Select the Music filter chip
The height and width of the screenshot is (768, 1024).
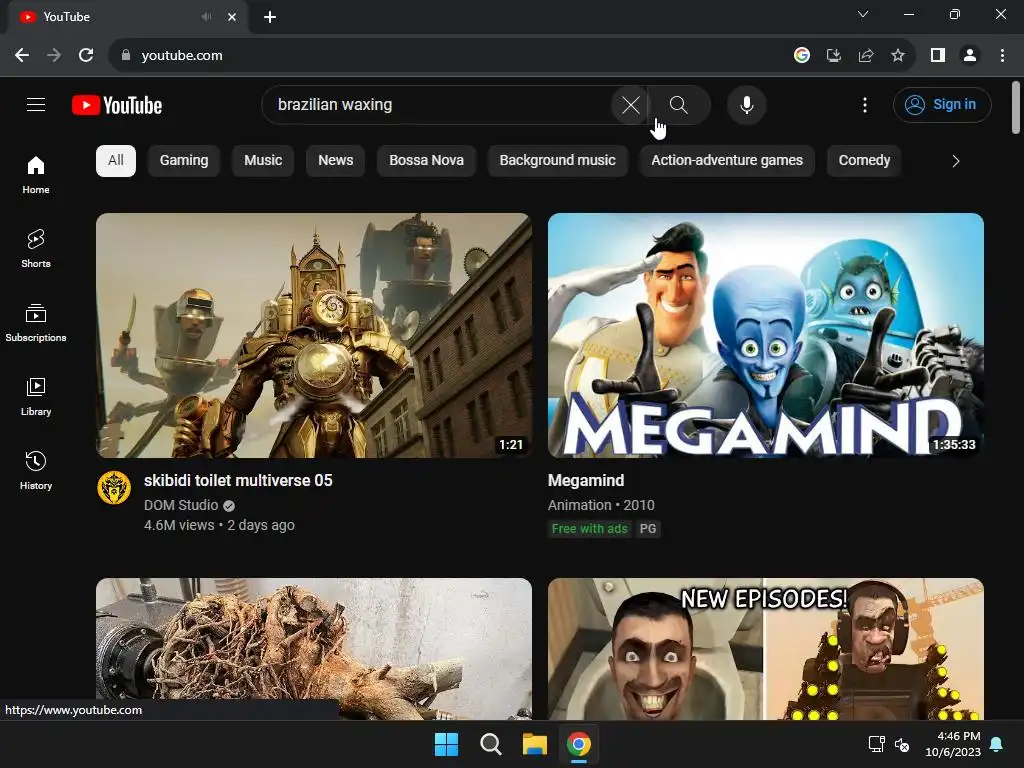[x=263, y=161]
